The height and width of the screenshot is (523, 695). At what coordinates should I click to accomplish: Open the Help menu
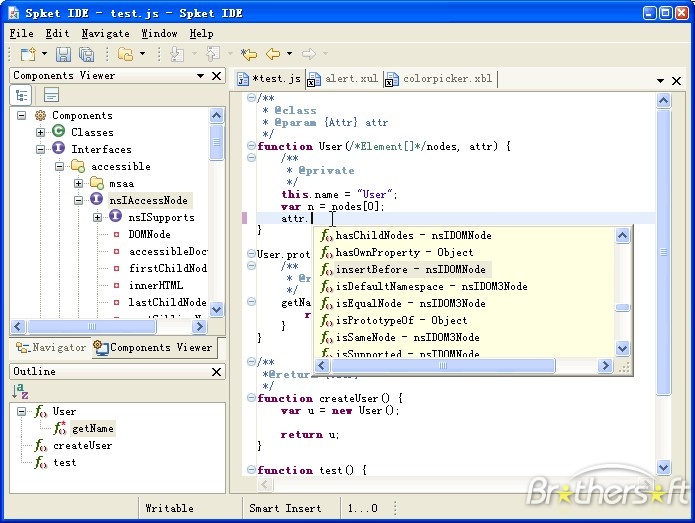201,34
